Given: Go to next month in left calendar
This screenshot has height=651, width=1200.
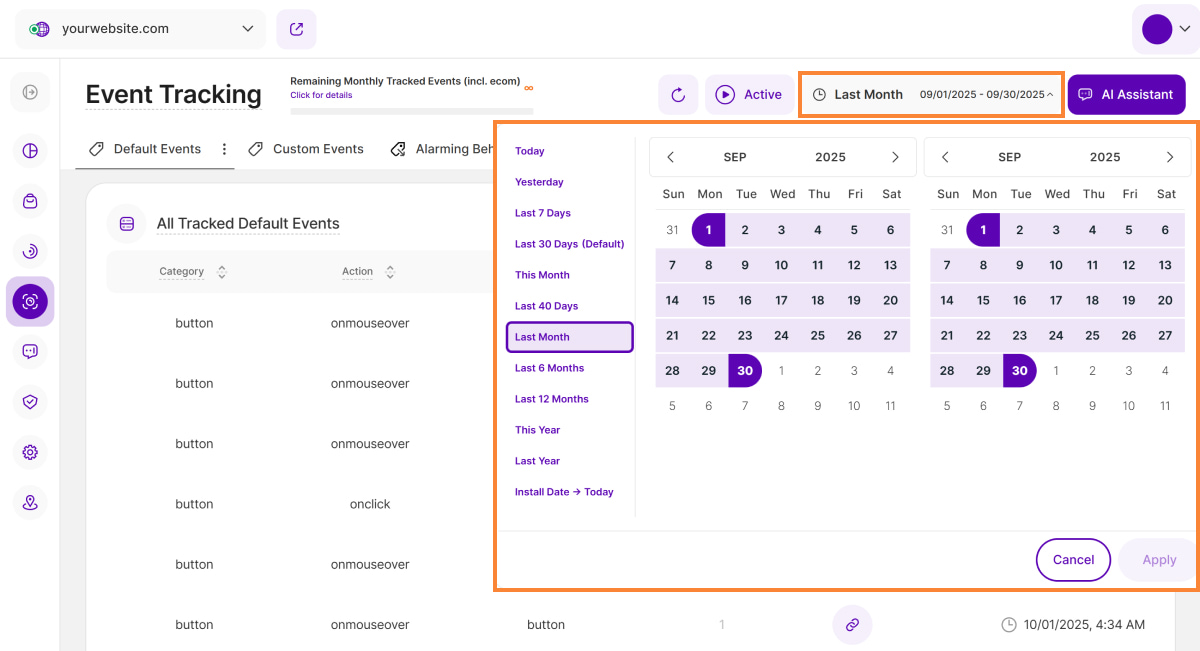Looking at the screenshot, I should (x=895, y=157).
